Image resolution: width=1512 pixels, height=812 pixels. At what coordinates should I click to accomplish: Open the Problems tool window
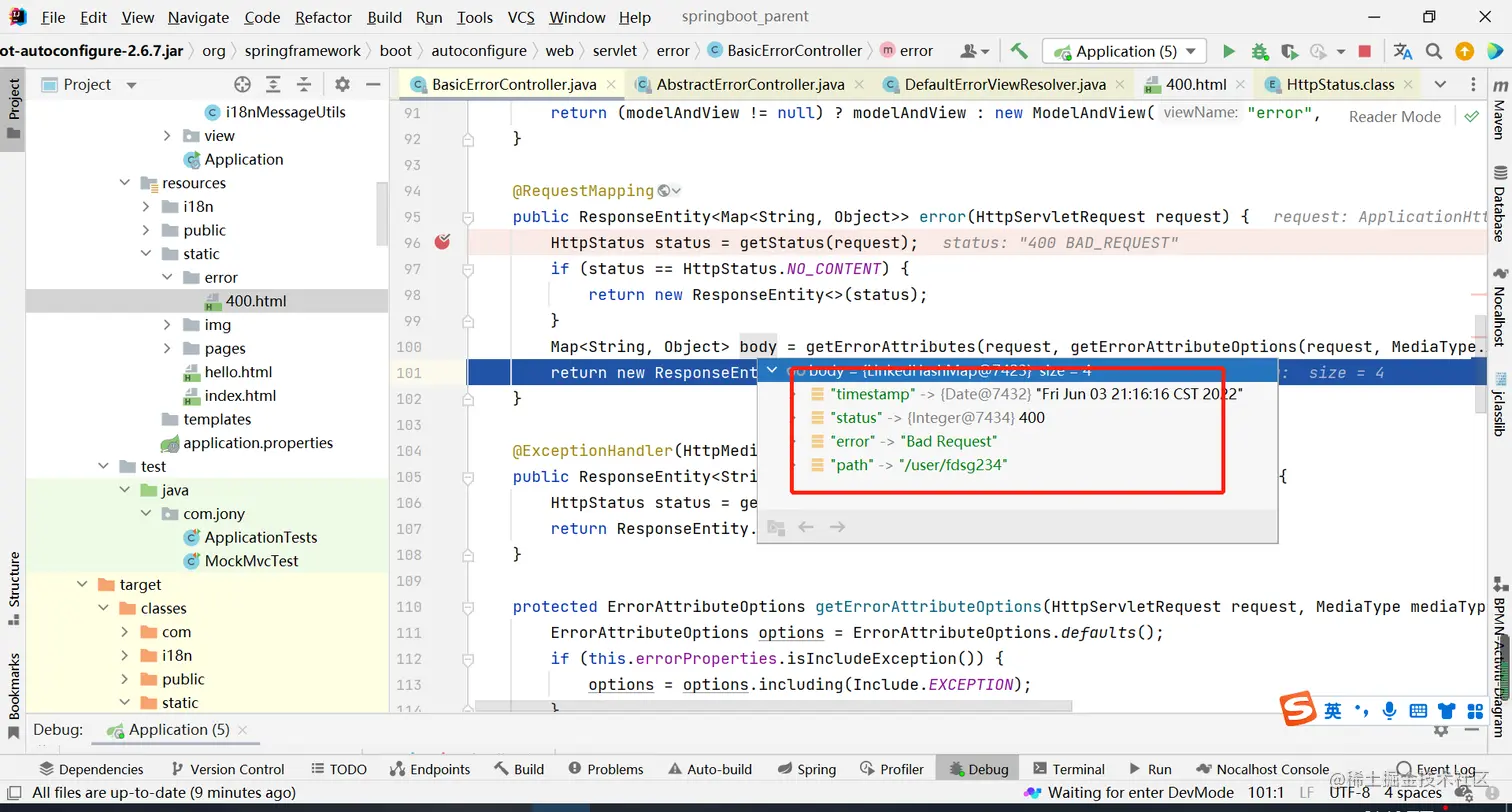606,769
